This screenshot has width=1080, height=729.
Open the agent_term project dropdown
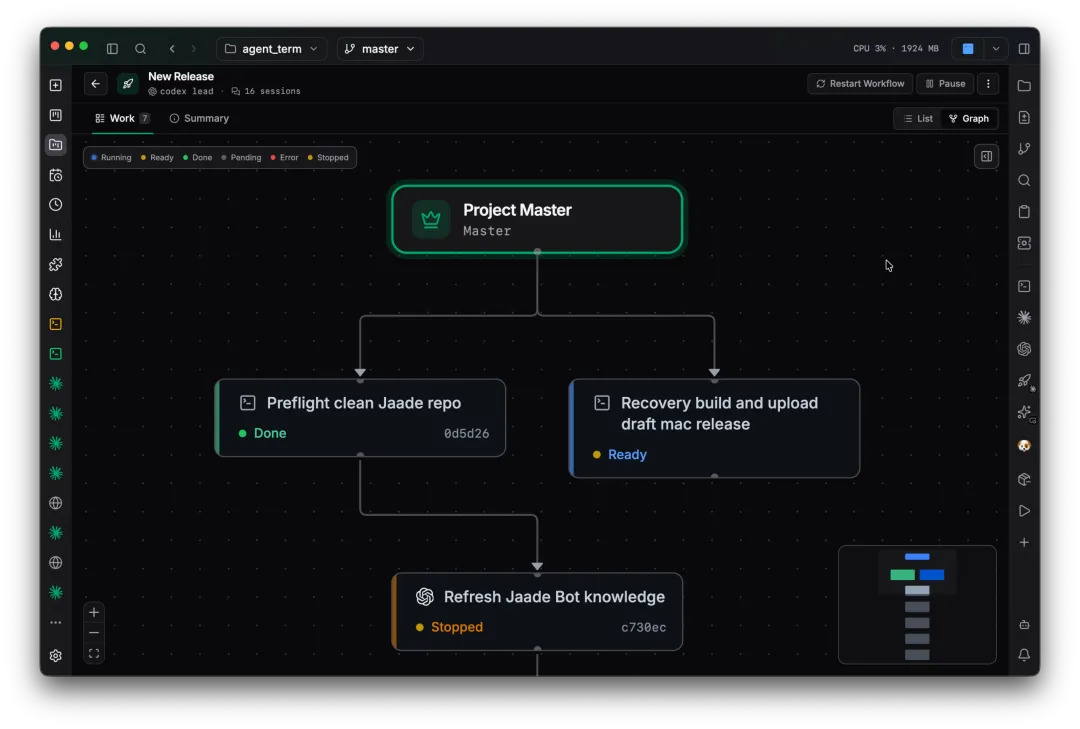[271, 49]
